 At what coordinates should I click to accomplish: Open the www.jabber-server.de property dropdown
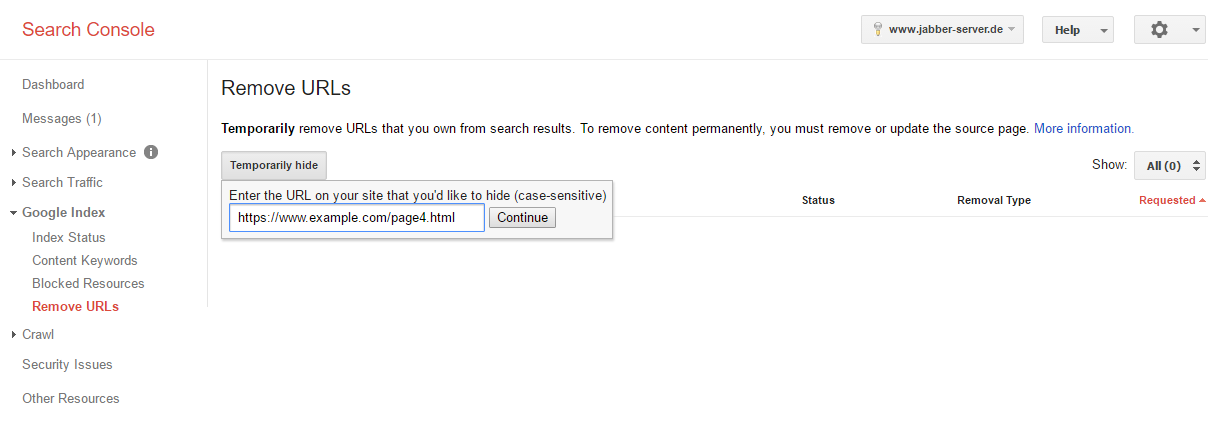pos(943,30)
